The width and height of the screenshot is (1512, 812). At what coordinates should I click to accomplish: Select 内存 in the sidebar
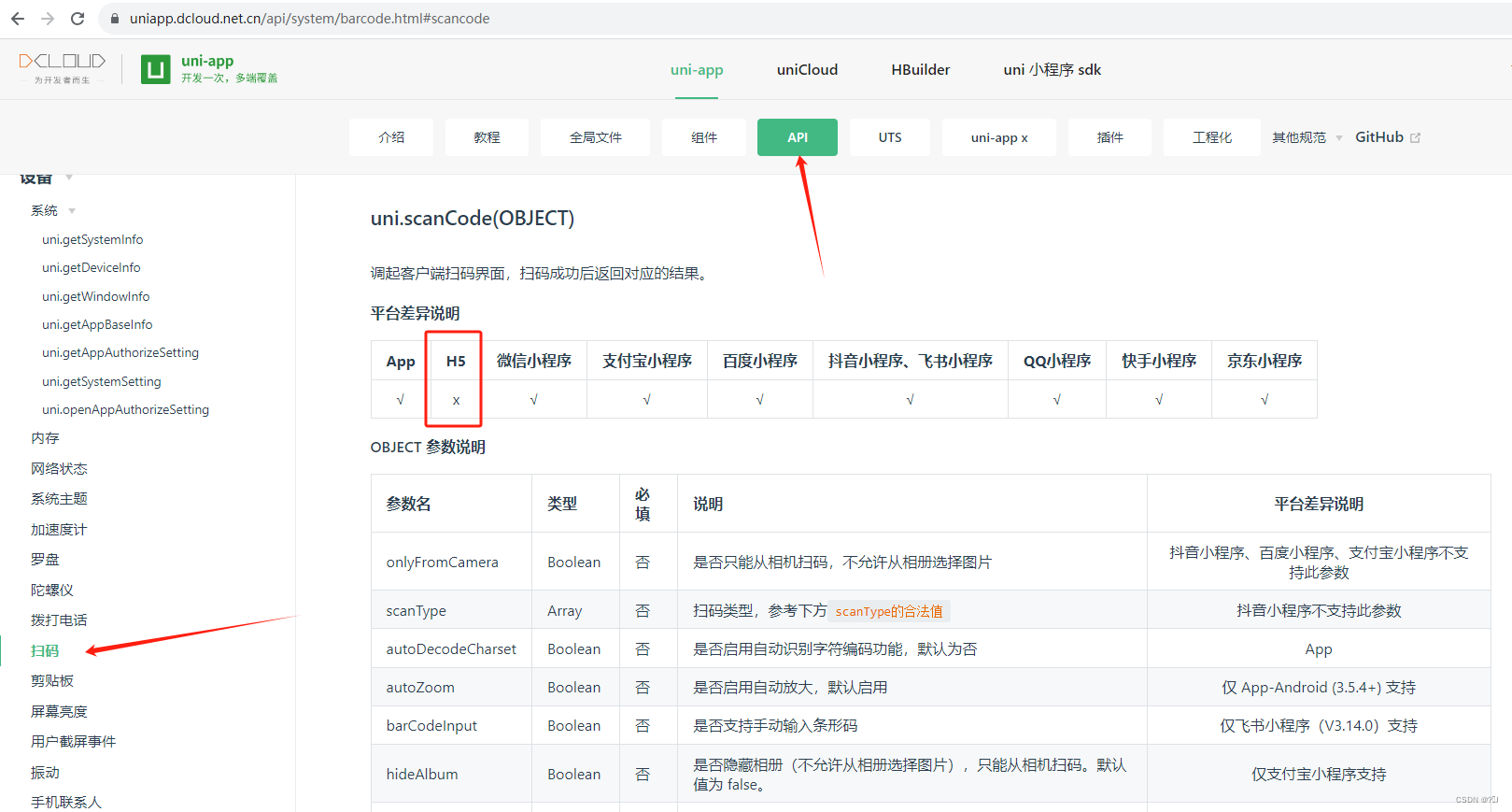(45, 438)
